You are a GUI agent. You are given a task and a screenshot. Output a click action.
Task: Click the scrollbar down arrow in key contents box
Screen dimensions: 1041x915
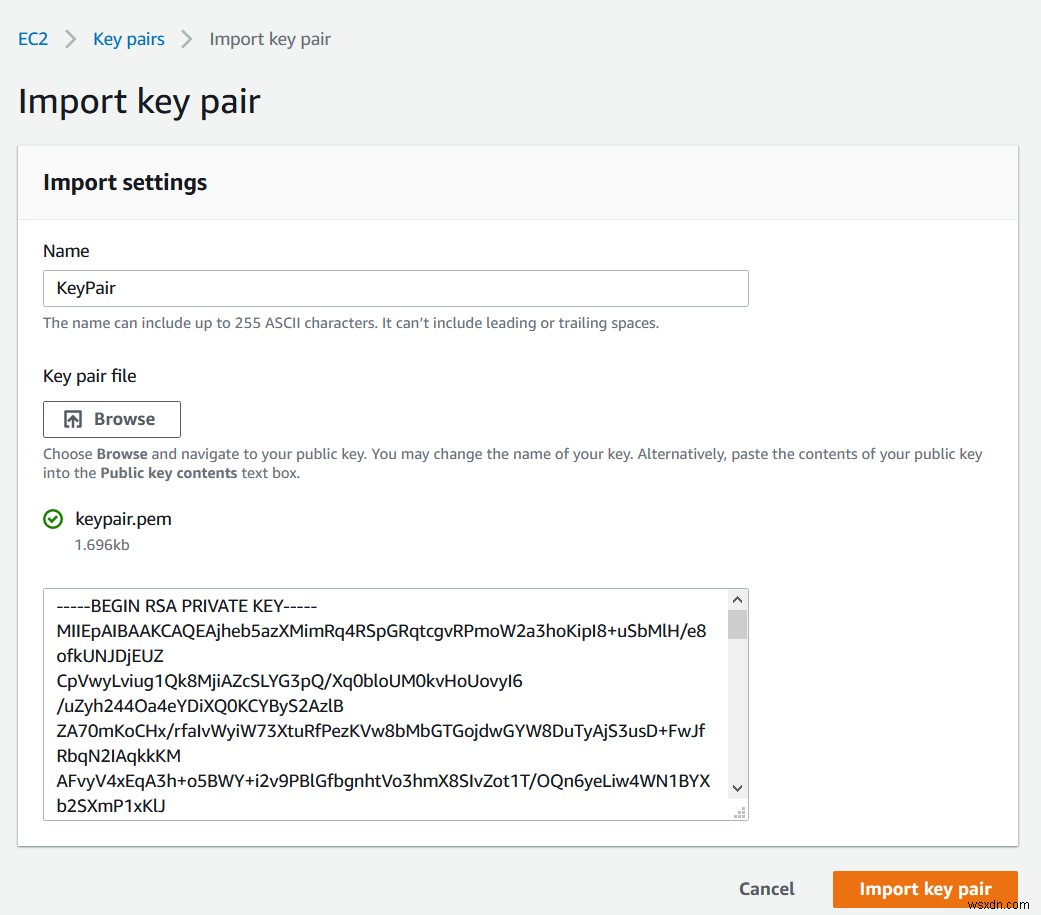coord(737,788)
